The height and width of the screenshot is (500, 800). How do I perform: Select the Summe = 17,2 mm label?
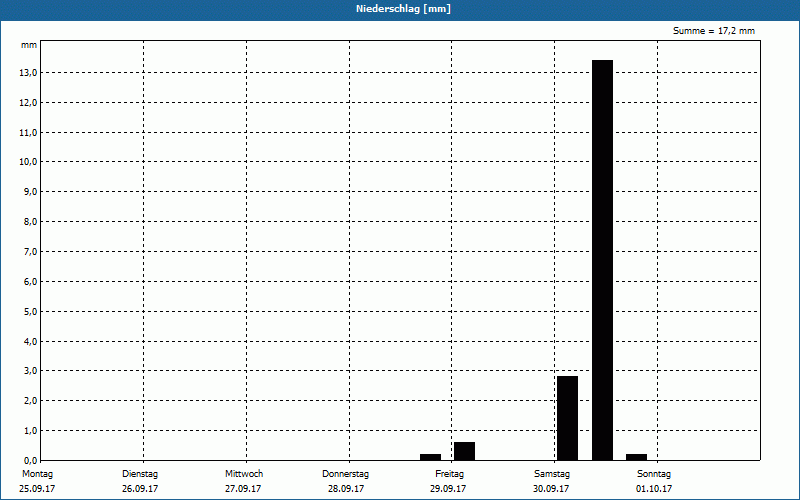pyautogui.click(x=713, y=31)
